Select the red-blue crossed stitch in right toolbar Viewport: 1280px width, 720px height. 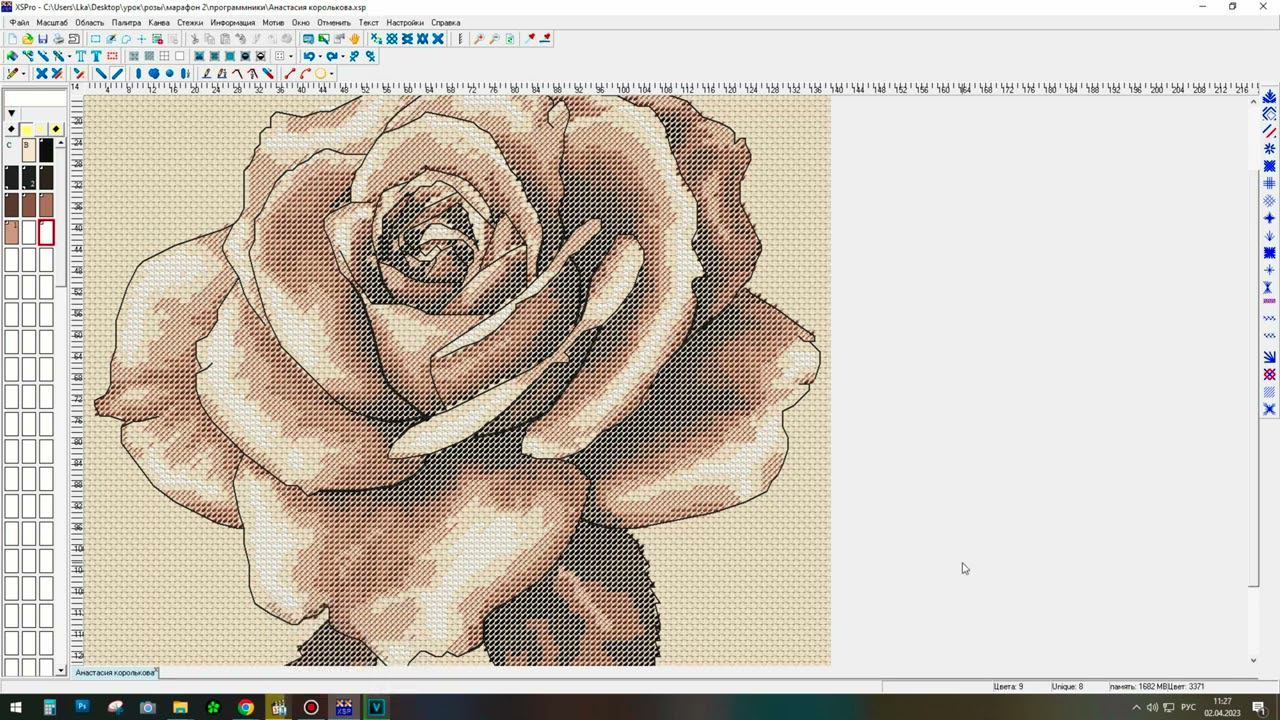pyautogui.click(x=1269, y=374)
